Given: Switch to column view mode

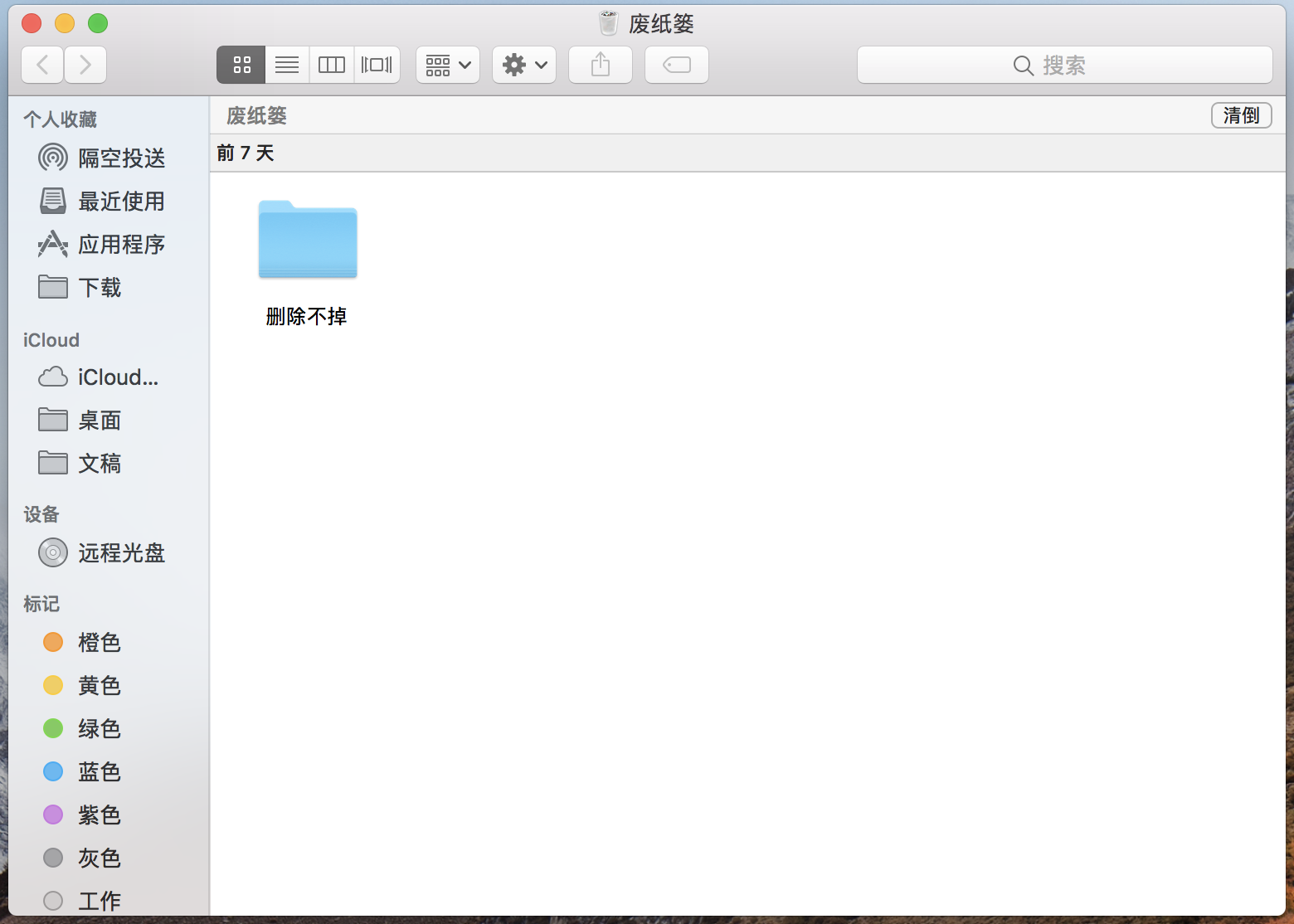Looking at the screenshot, I should 332,65.
